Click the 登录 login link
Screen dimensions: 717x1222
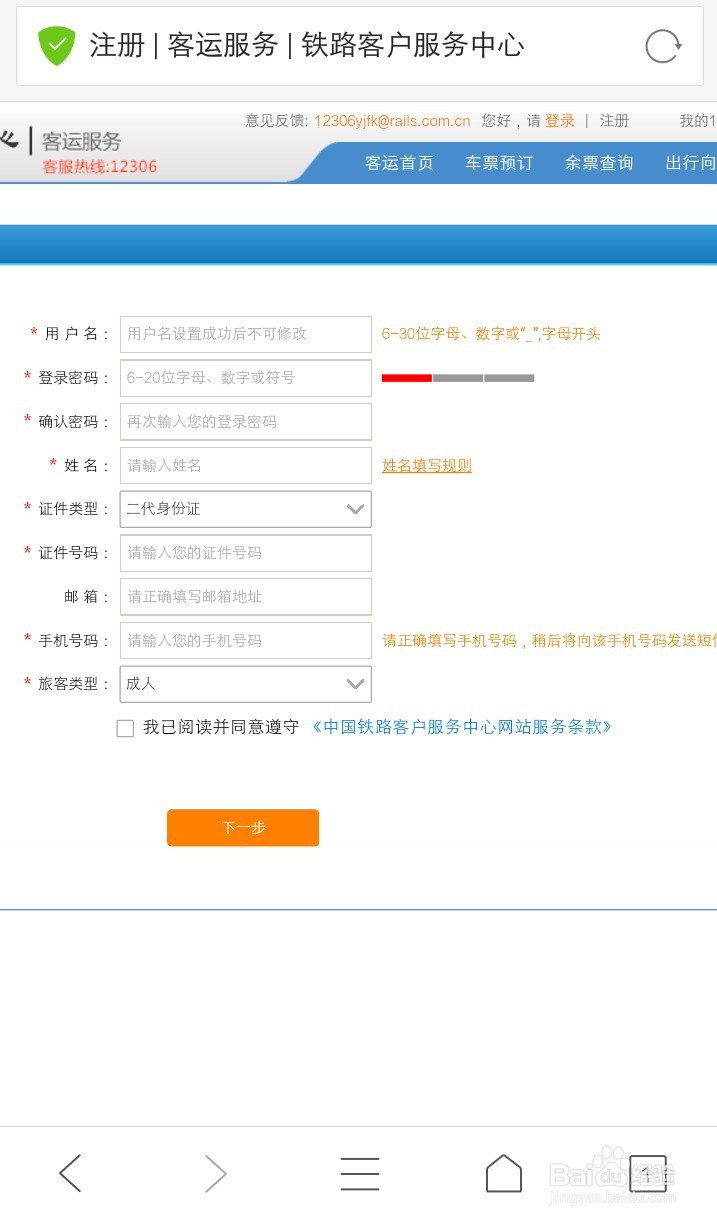pyautogui.click(x=560, y=120)
